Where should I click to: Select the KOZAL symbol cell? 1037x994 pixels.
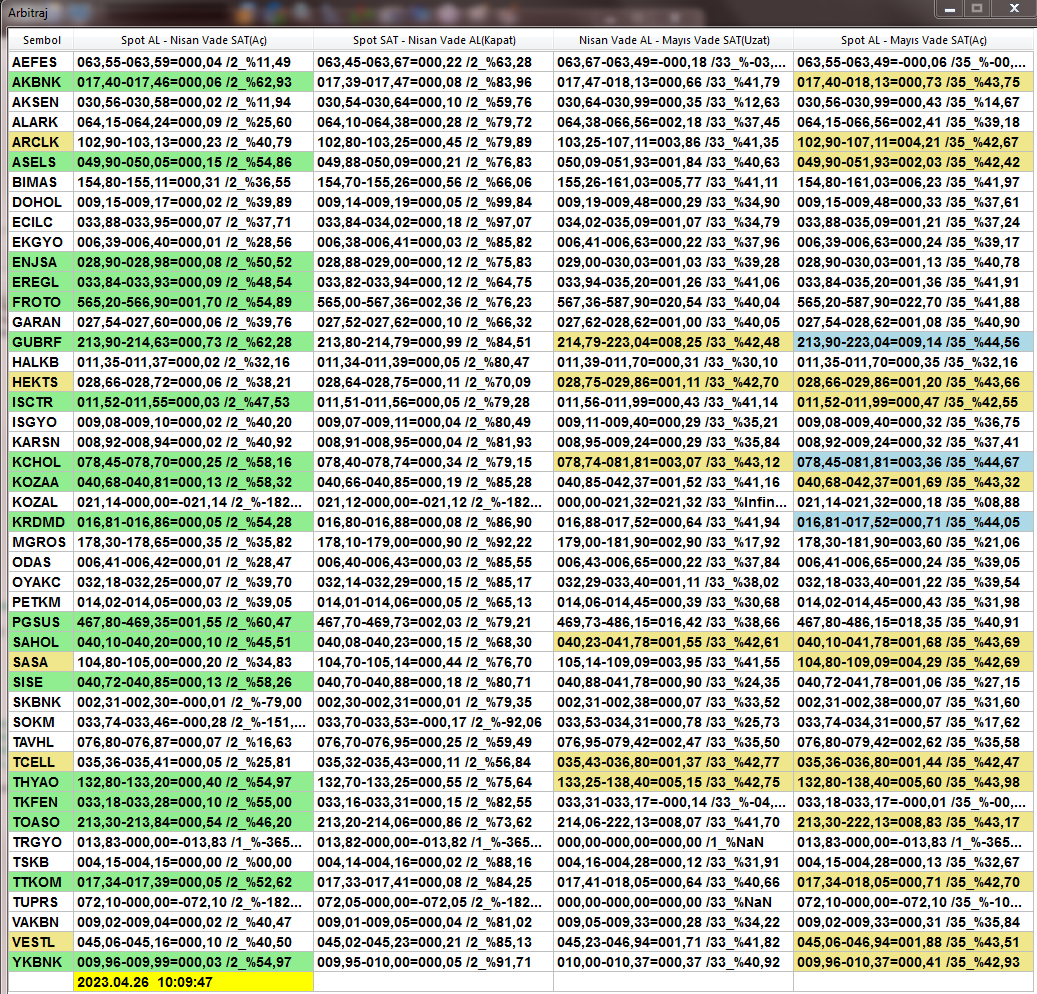coord(41,502)
